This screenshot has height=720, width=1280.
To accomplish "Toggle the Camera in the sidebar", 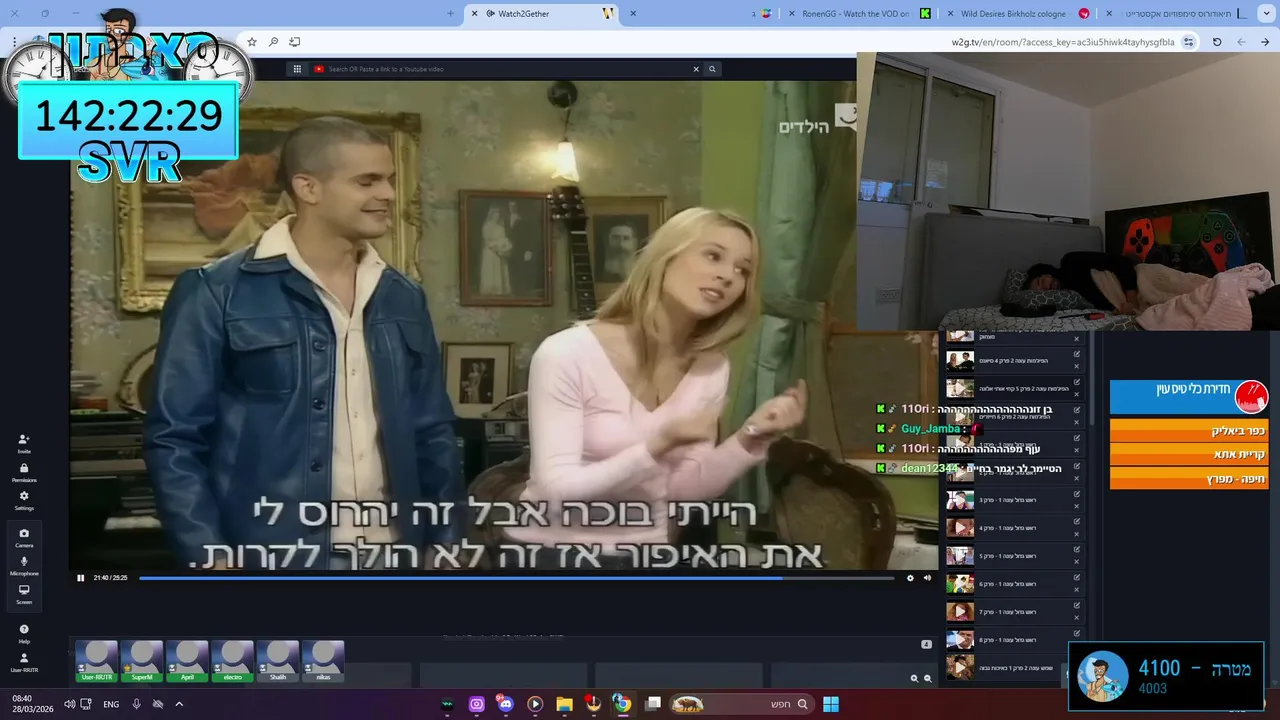I will [x=24, y=537].
